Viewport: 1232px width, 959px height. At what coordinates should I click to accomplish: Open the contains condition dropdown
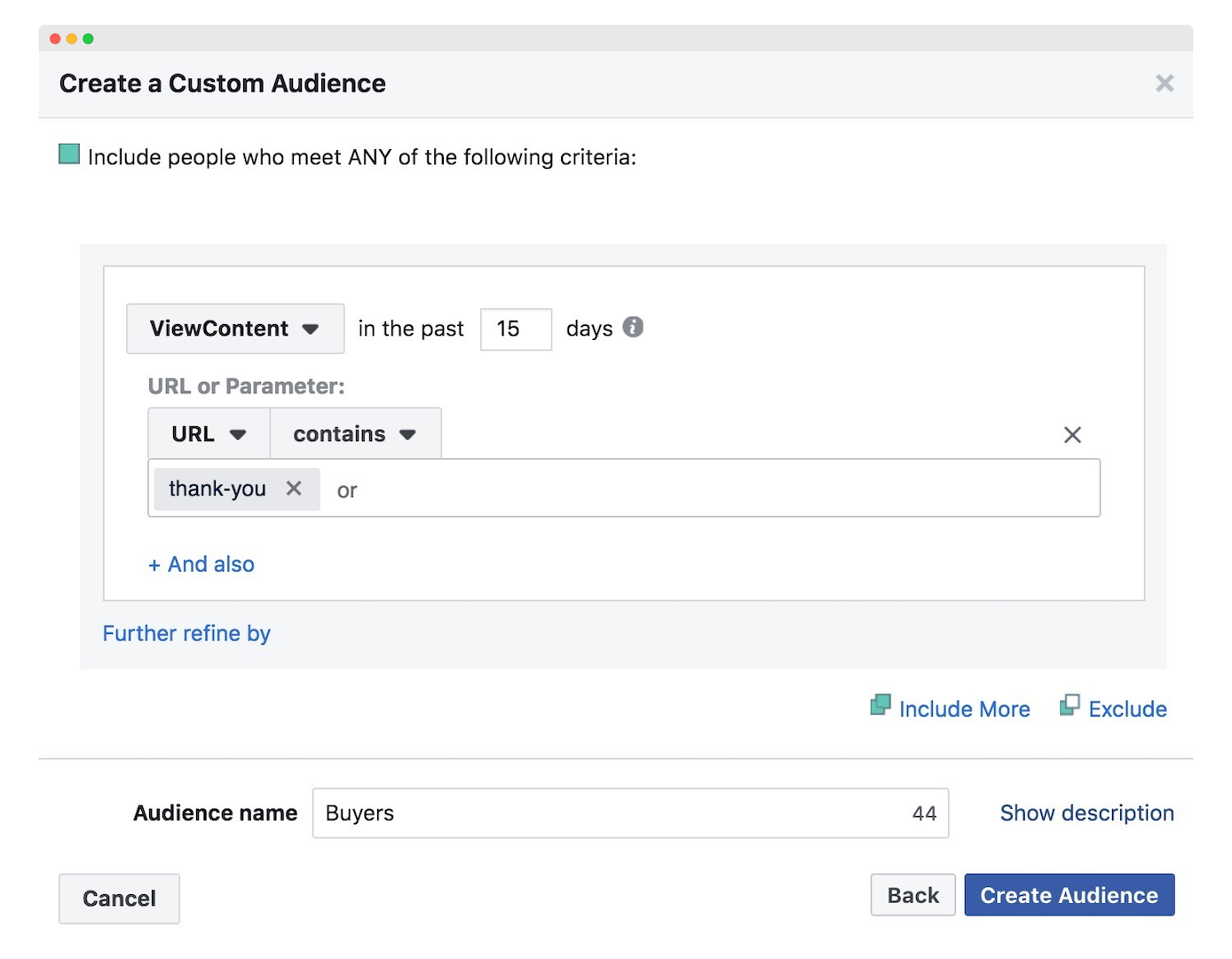click(x=355, y=433)
